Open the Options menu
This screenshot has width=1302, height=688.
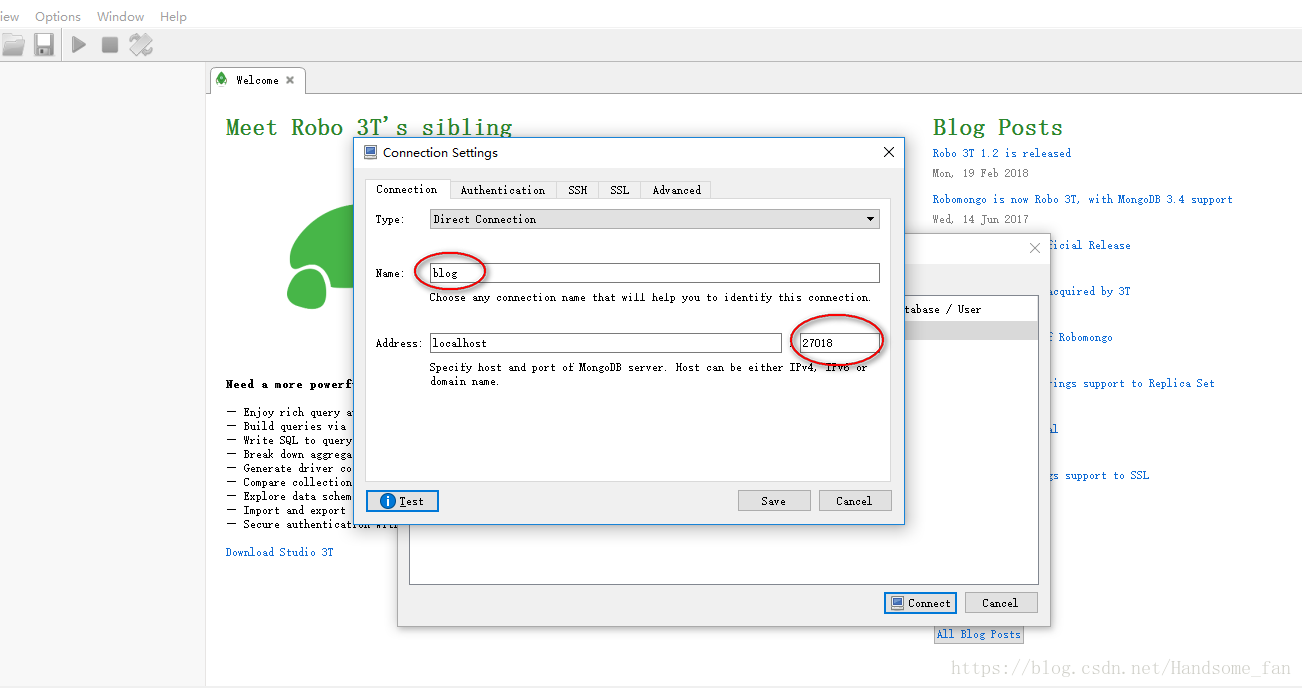58,16
